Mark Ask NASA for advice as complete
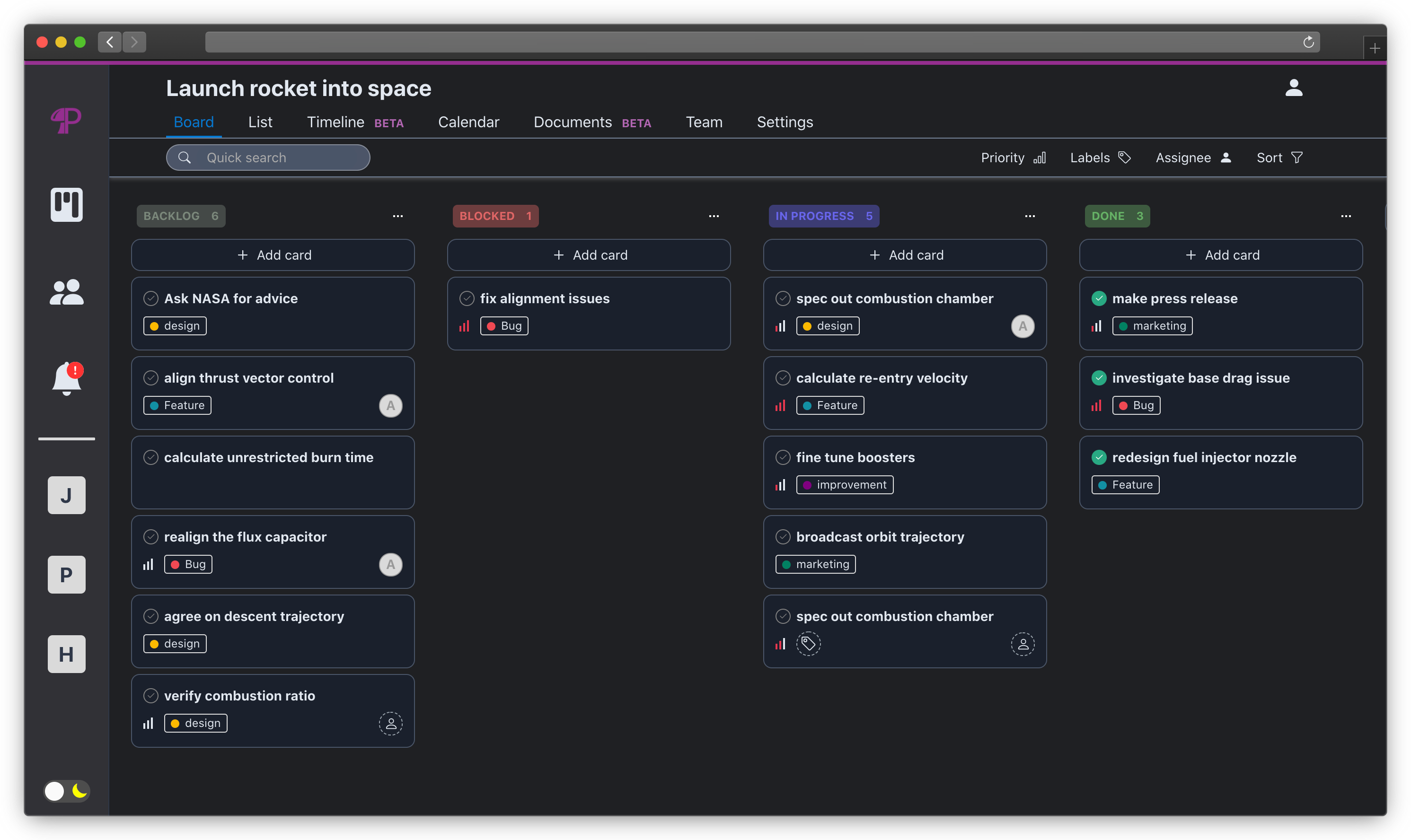This screenshot has height=840, width=1411. [150, 298]
